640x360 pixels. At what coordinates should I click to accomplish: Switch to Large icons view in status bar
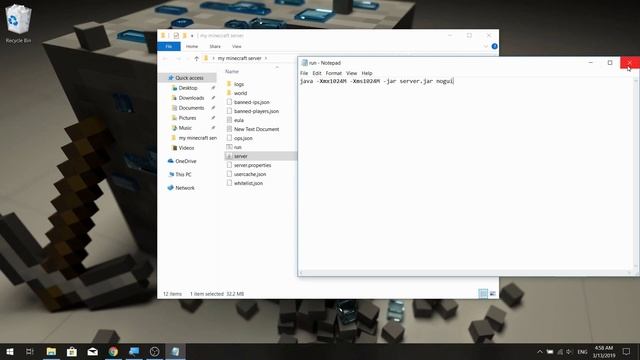493,293
